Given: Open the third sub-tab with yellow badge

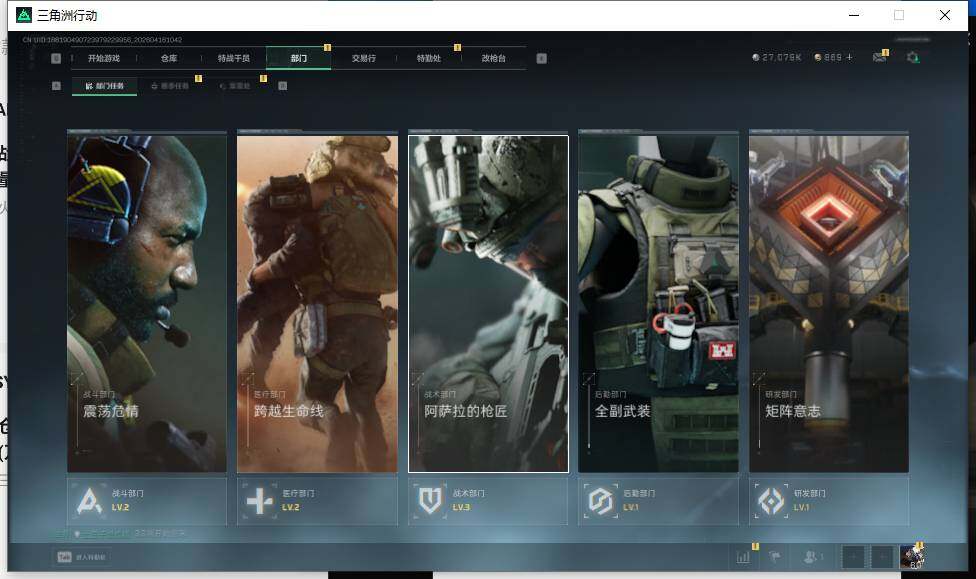Looking at the screenshot, I should (235, 86).
